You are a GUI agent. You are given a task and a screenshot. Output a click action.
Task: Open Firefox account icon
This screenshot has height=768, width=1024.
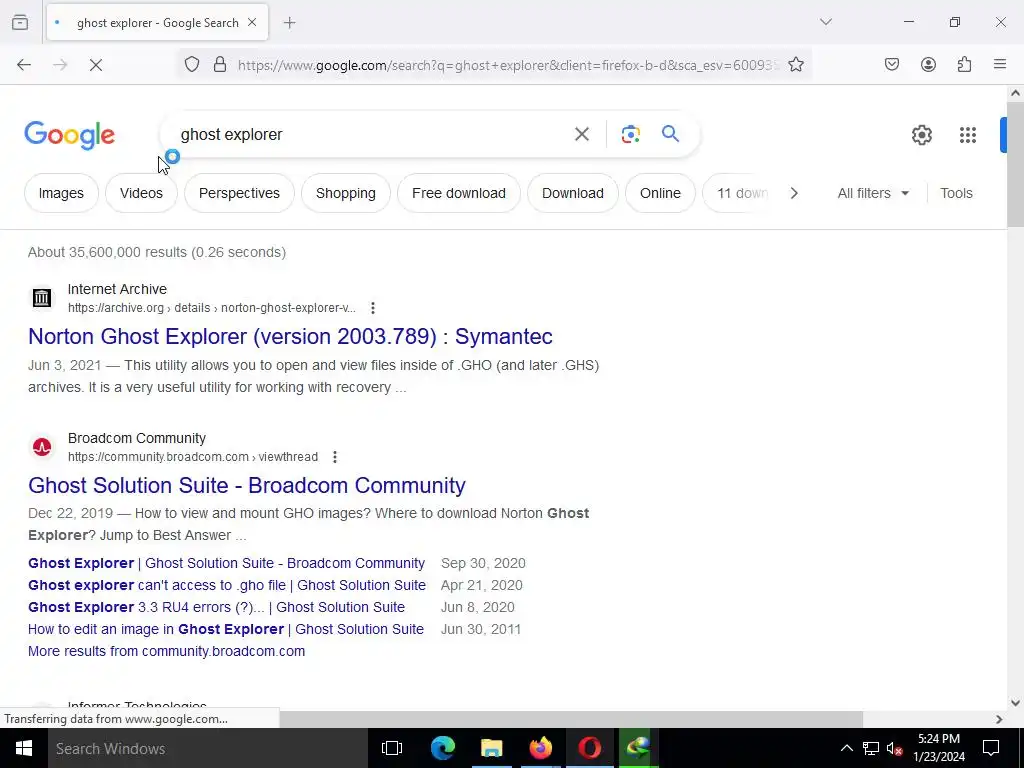[928, 65]
